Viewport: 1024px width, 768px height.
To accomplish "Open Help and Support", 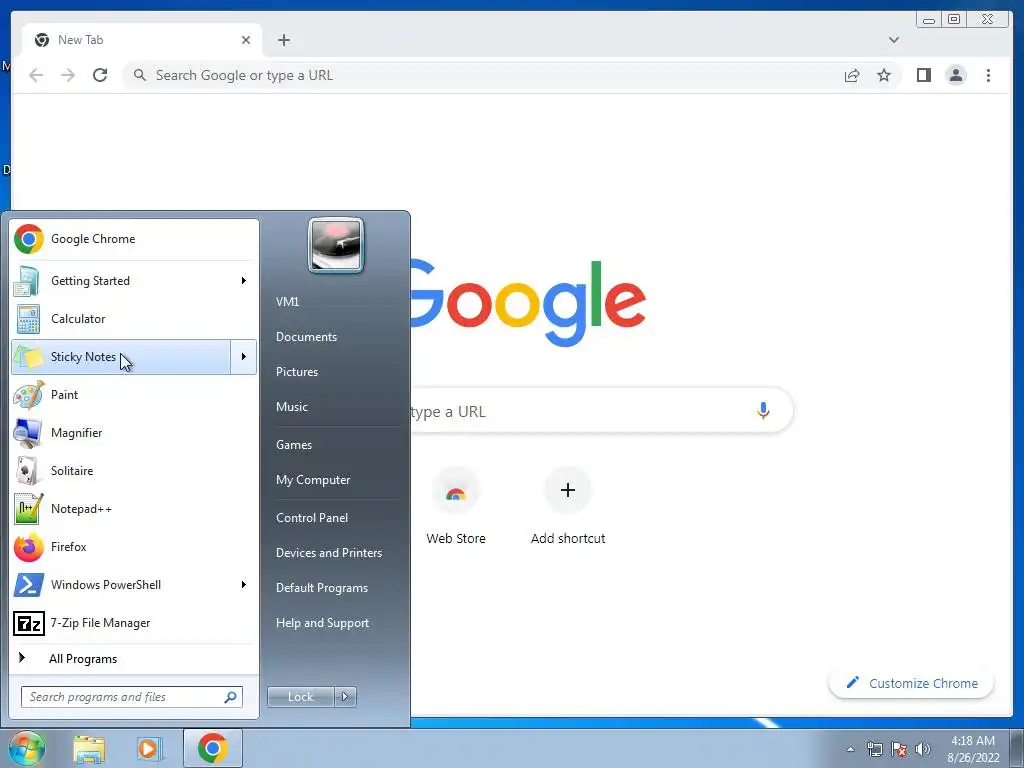I will coord(322,623).
